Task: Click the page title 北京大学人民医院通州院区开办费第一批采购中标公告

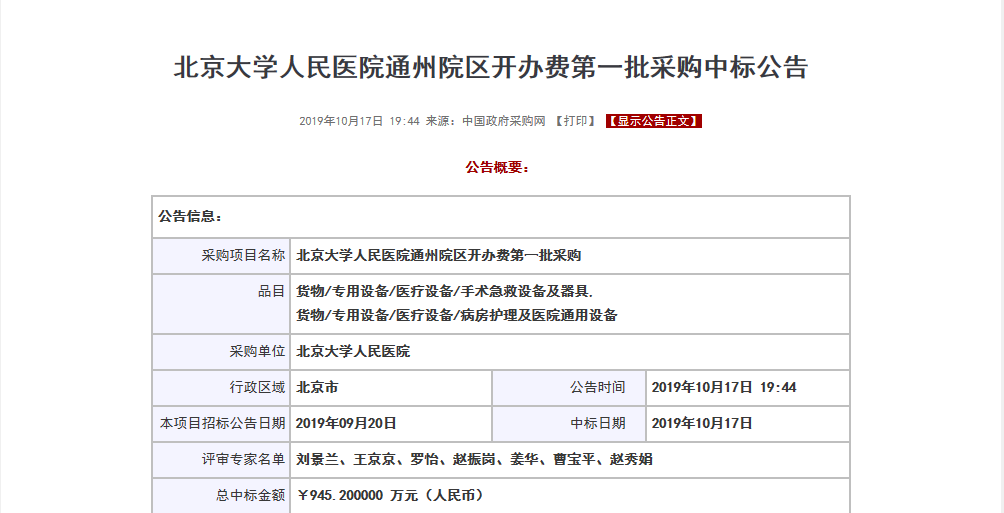Action: click(491, 67)
